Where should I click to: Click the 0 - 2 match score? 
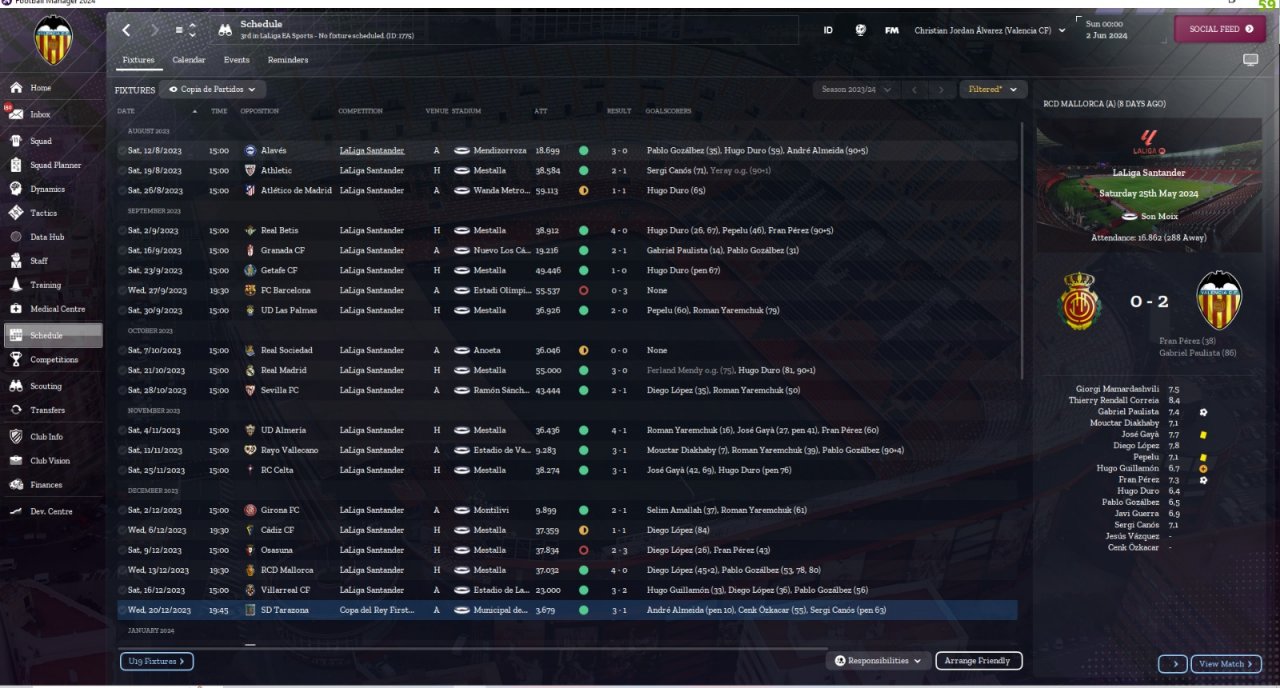point(1148,301)
